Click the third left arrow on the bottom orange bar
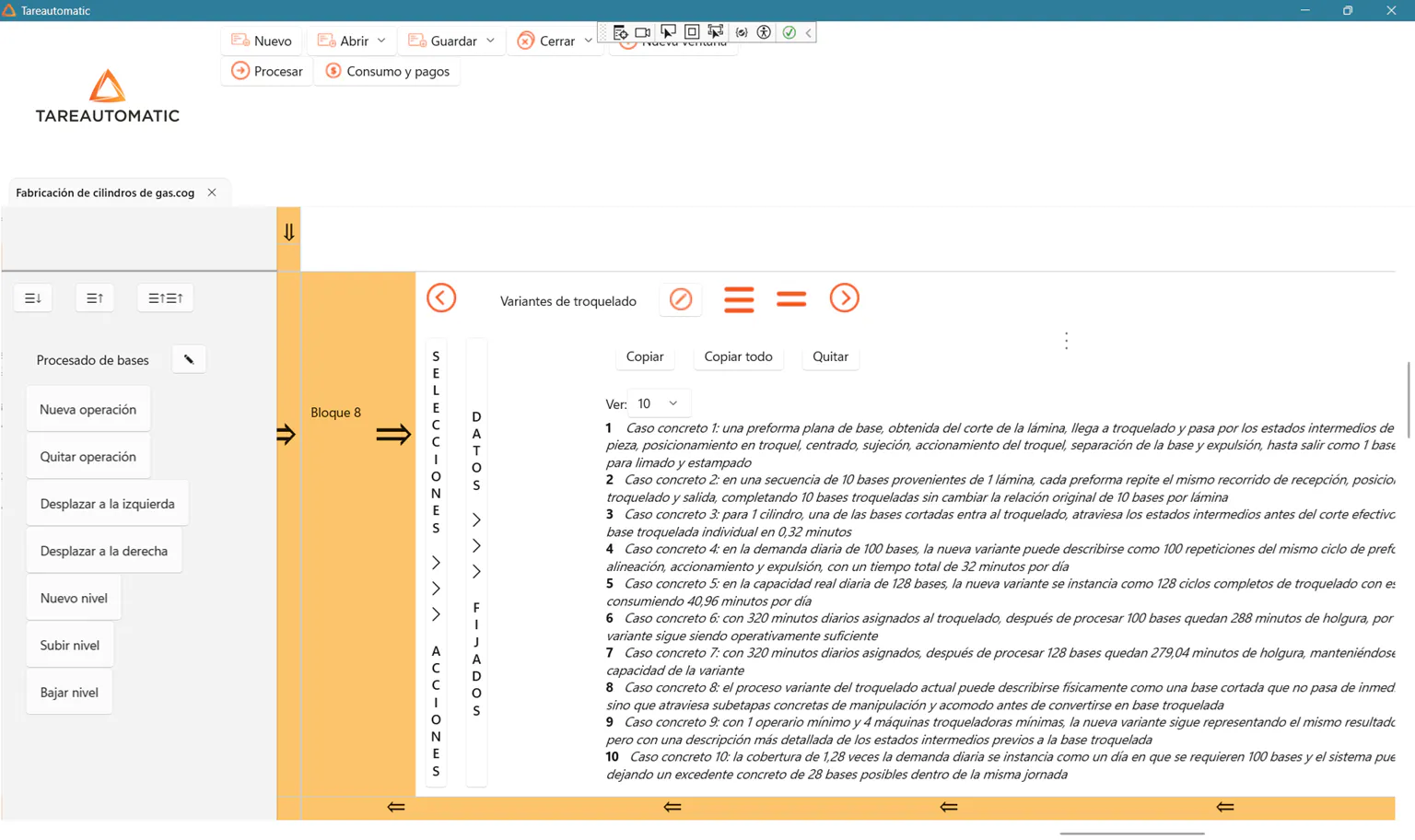 pos(949,807)
